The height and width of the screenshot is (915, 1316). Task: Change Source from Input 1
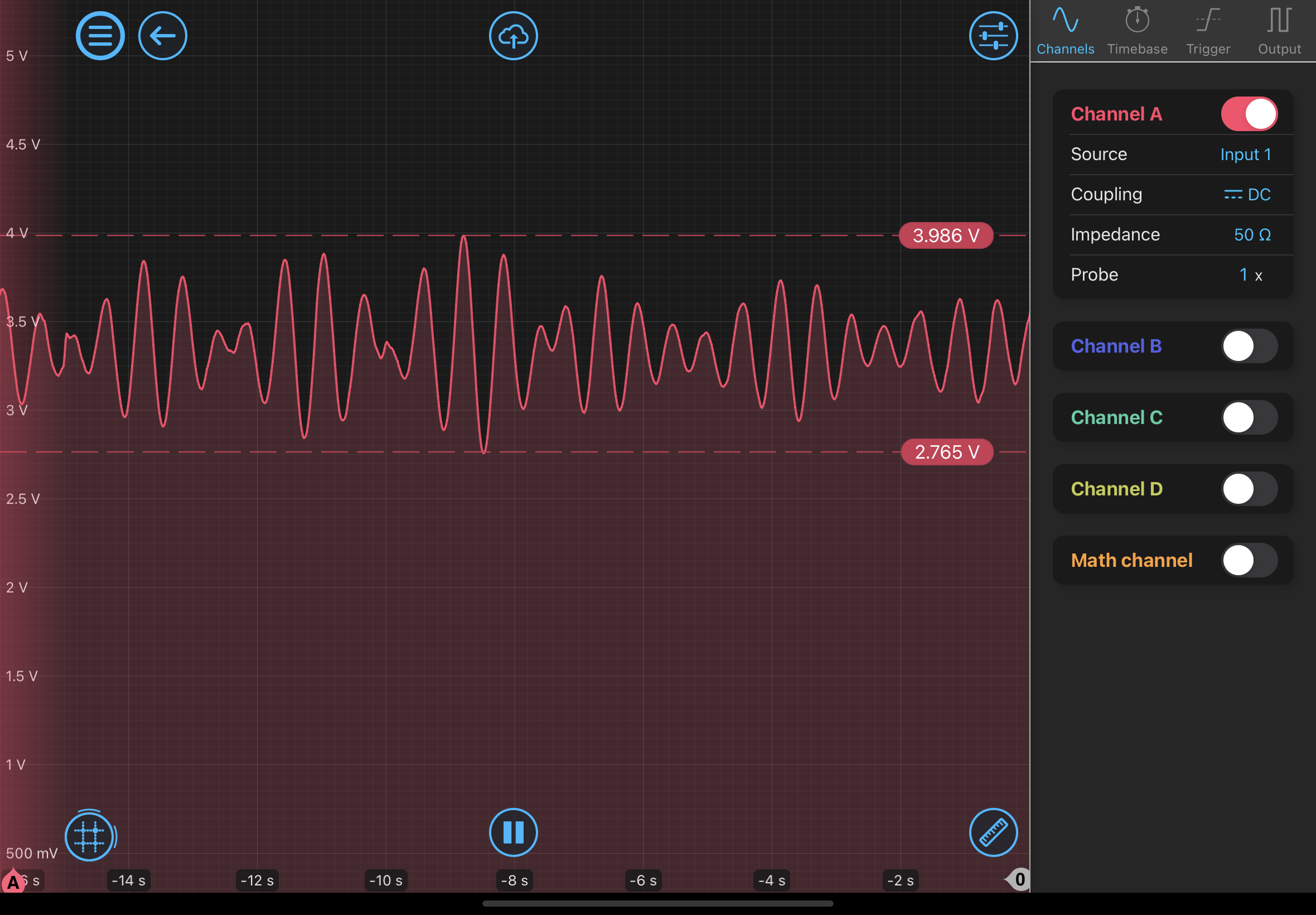1246,154
